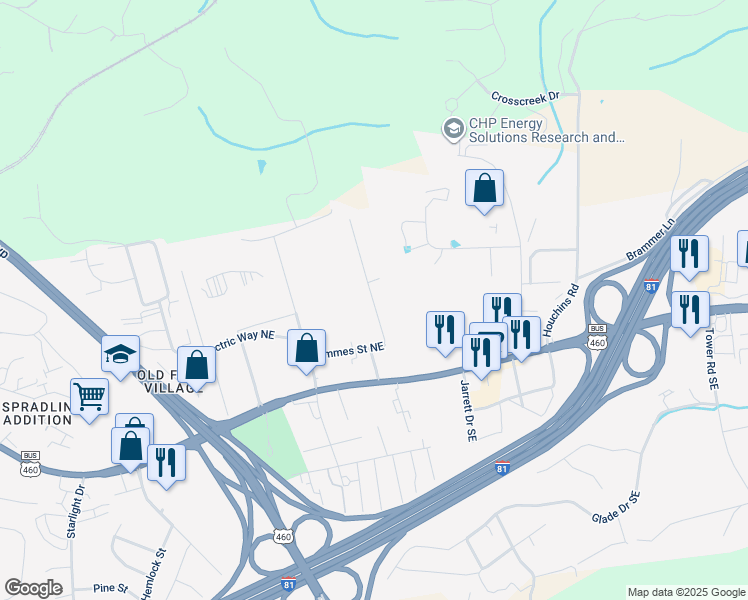Select the shopping bag marker on Electric Way NE
Screen dimensions: 748x600
tap(197, 365)
